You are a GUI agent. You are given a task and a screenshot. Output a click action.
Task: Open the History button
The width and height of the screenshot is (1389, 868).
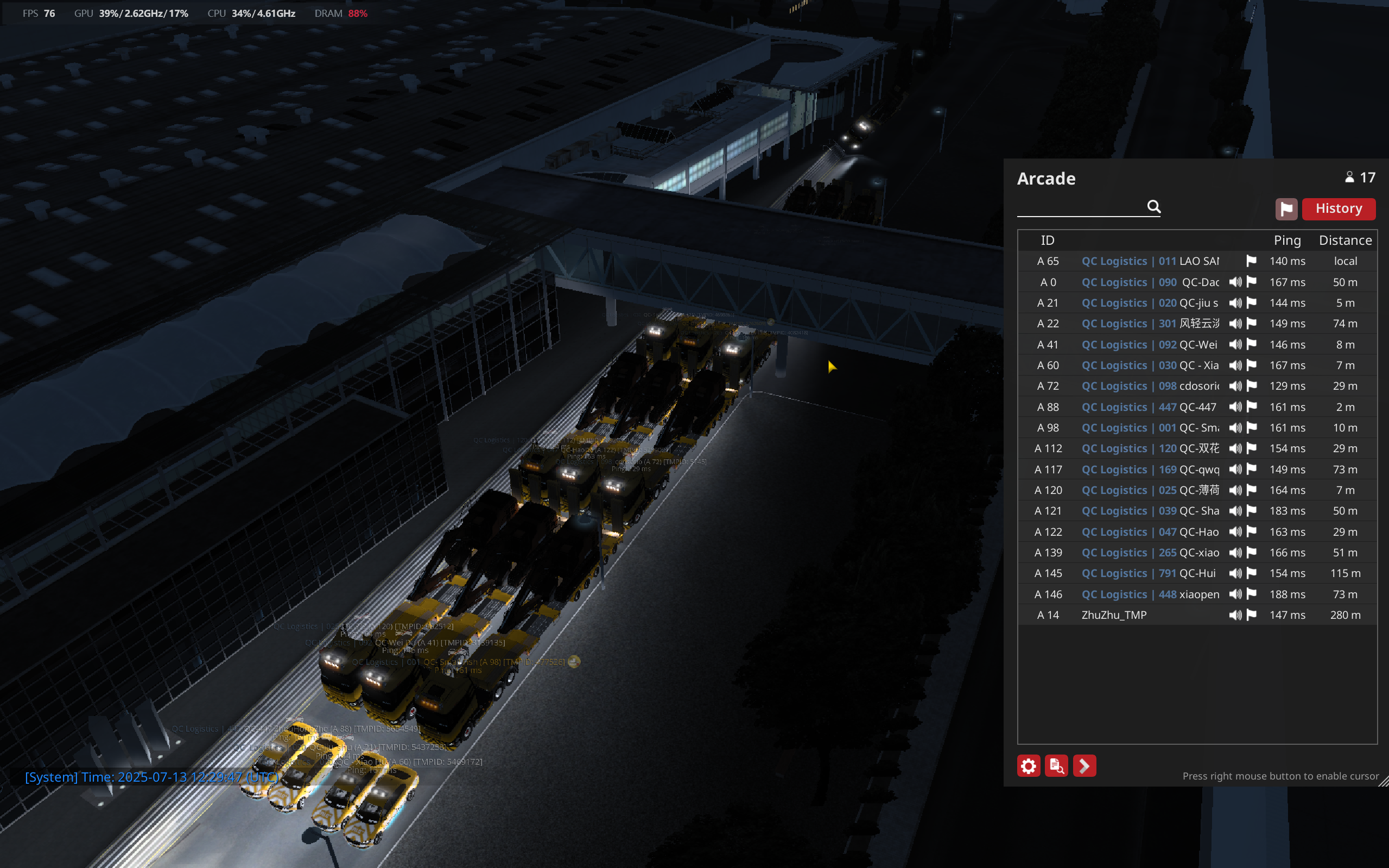pyautogui.click(x=1338, y=209)
